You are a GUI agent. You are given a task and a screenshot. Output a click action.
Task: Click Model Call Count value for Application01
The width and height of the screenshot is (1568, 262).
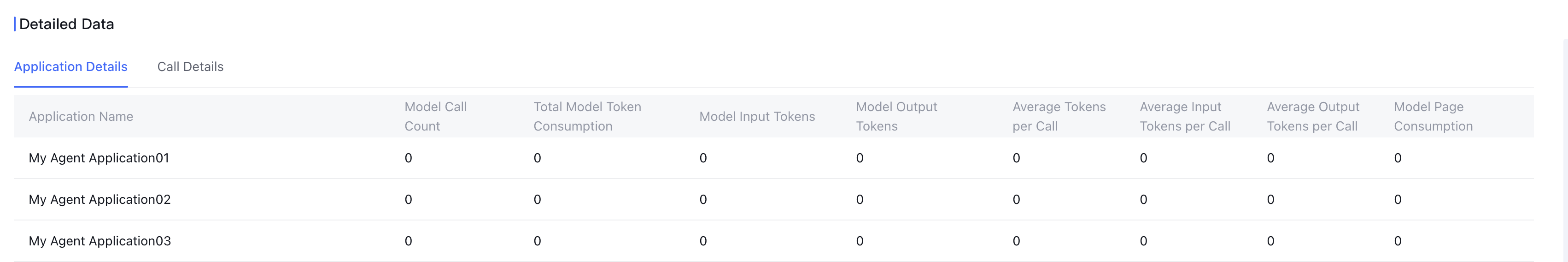[409, 158]
